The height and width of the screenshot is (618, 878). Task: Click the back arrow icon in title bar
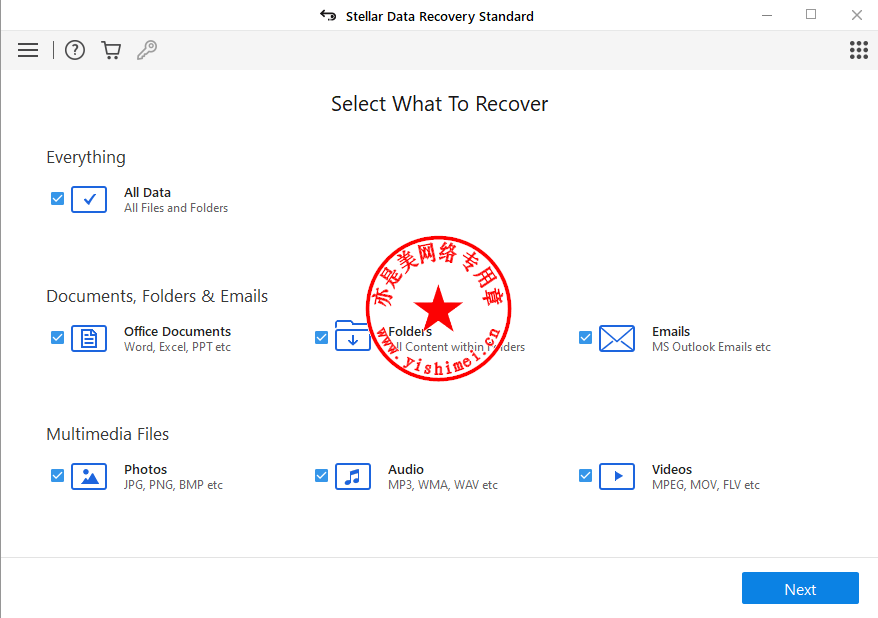(x=328, y=16)
